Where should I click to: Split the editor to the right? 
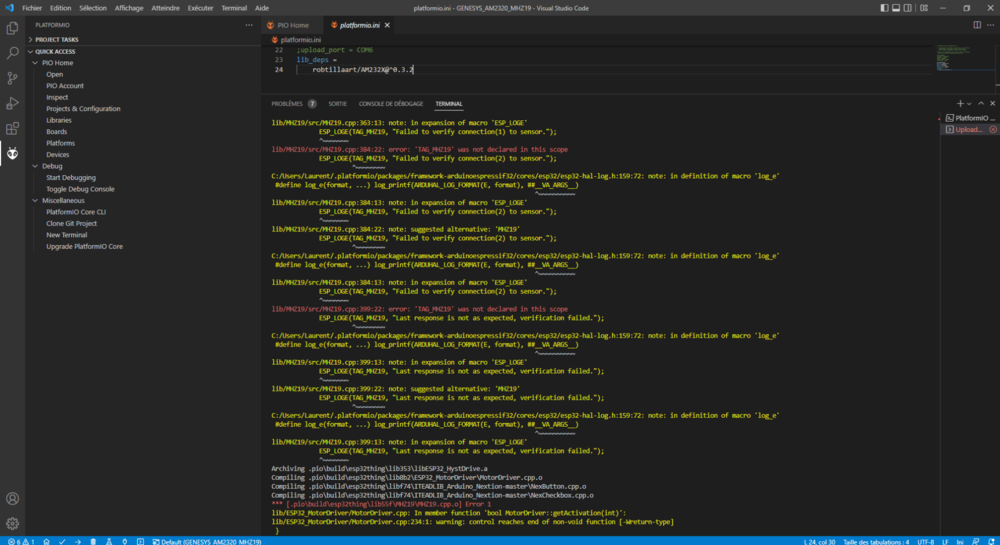[x=977, y=25]
